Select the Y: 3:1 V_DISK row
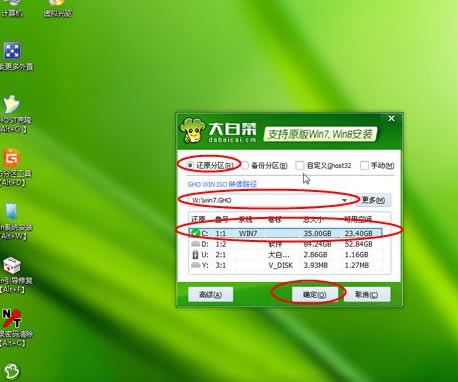458x382 pixels. tap(286, 265)
